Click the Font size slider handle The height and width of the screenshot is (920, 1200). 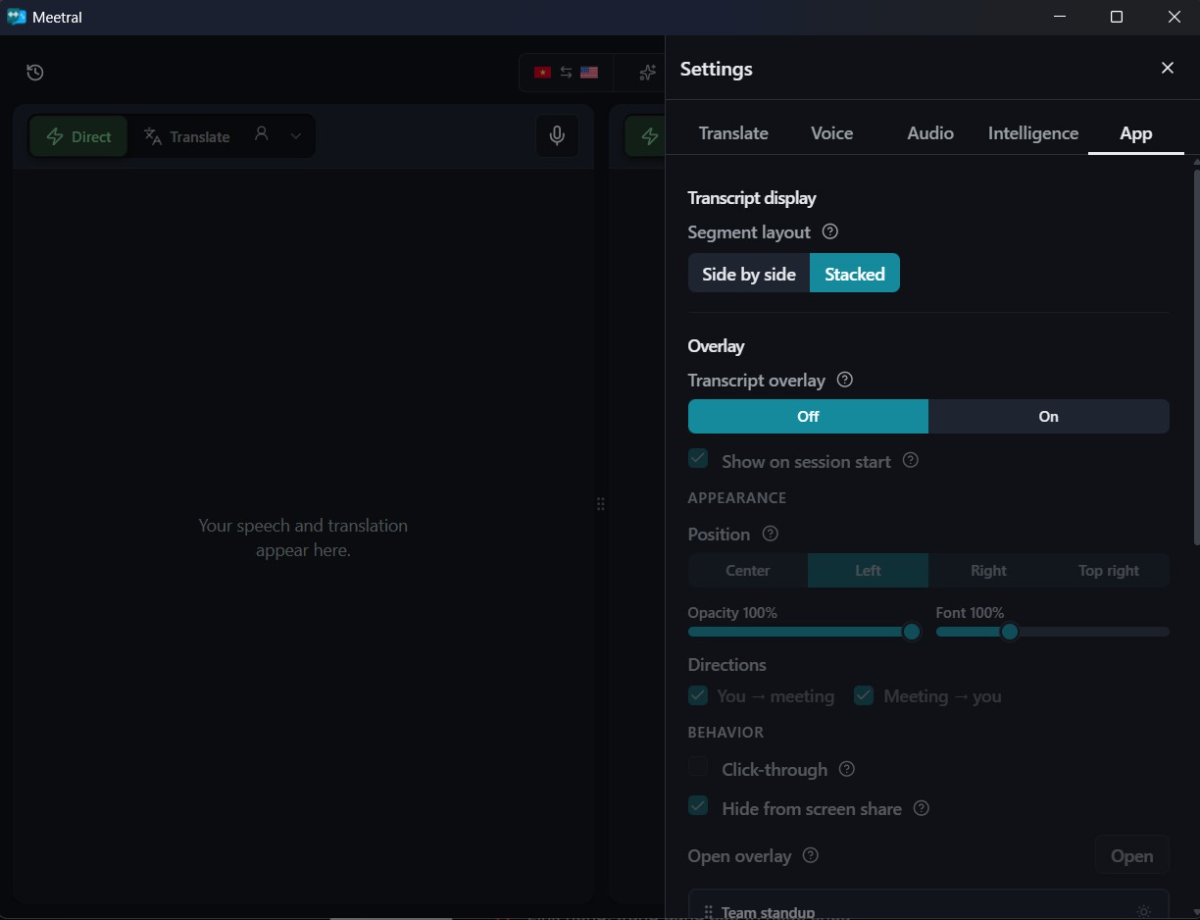pyautogui.click(x=1009, y=632)
